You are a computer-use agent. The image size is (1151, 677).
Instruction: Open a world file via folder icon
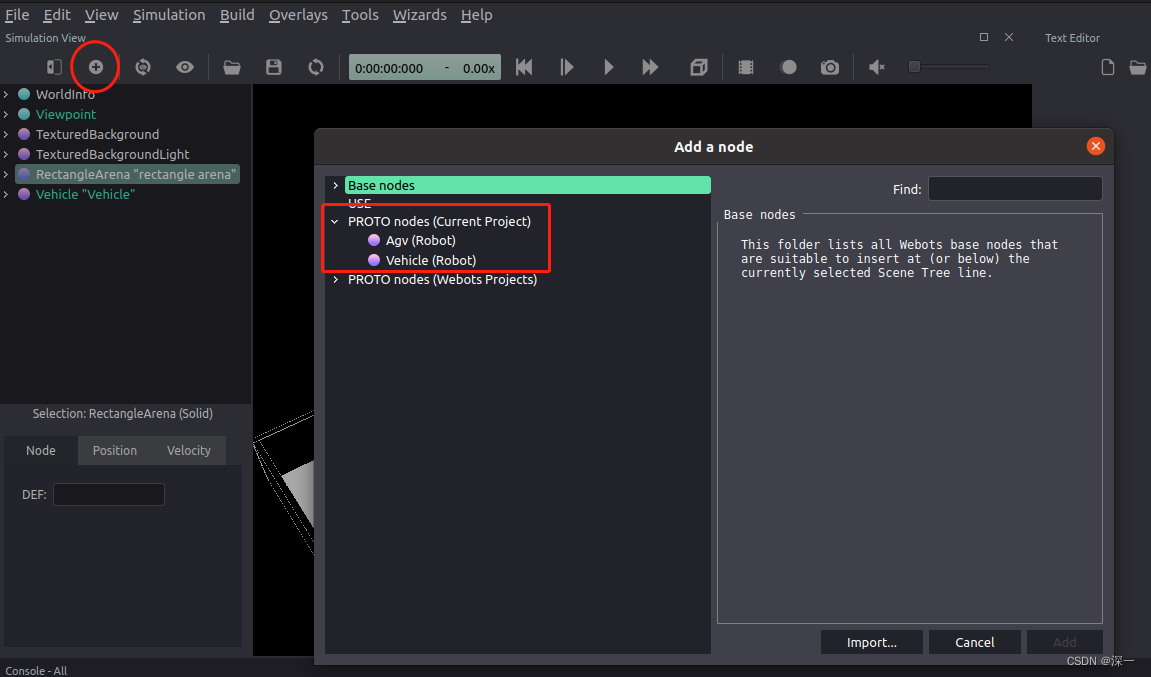[x=231, y=66]
